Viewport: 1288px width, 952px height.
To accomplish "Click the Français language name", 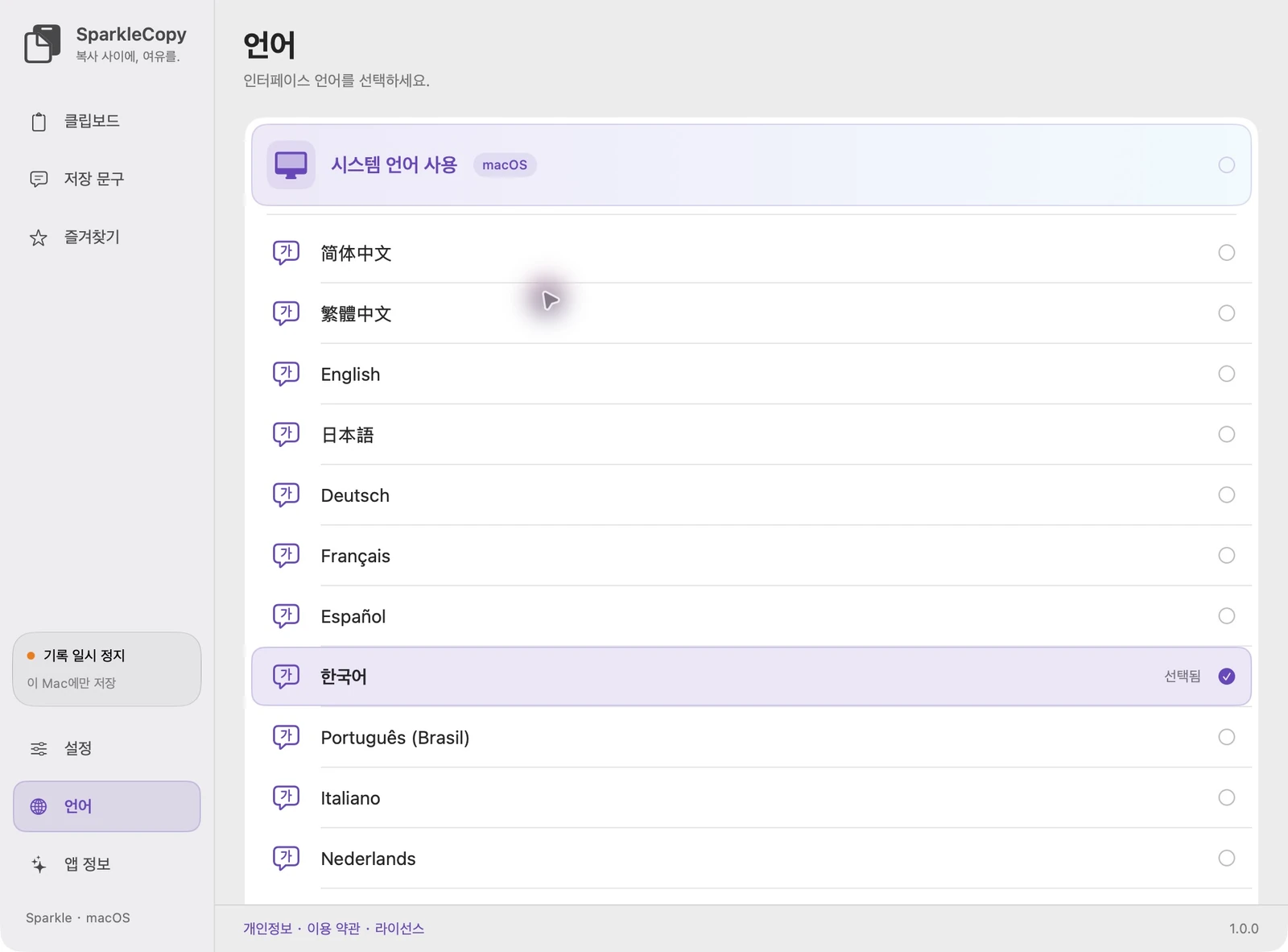I will pos(355,556).
